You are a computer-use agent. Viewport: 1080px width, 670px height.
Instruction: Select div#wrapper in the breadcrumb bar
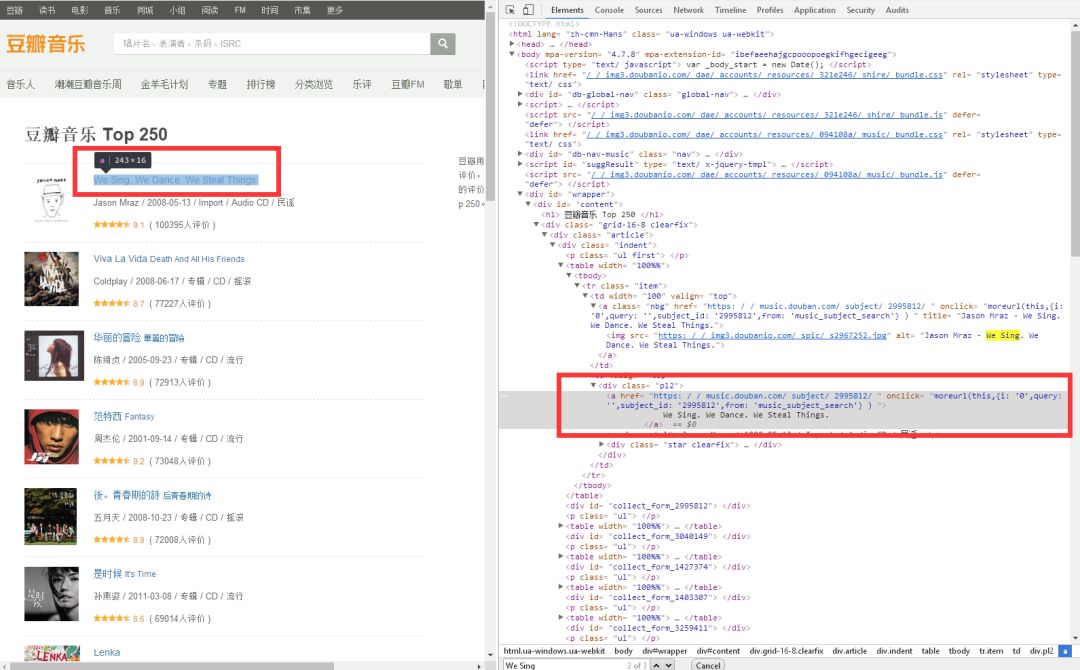tap(665, 651)
